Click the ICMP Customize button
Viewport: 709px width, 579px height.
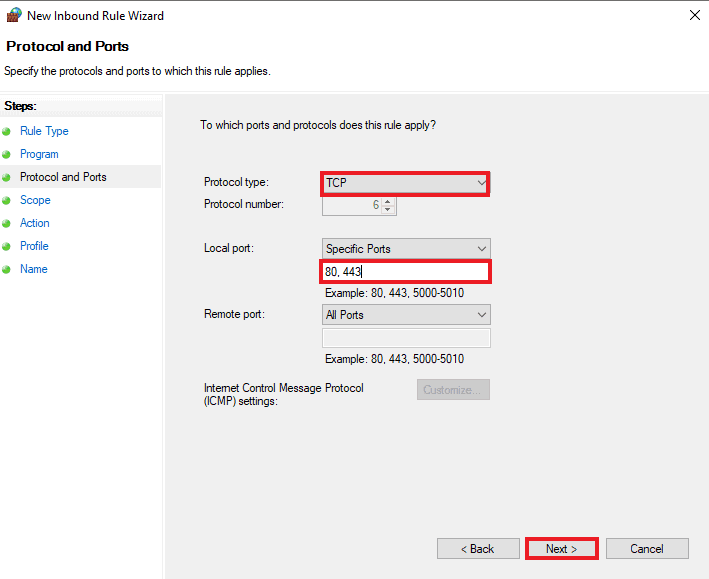point(453,390)
